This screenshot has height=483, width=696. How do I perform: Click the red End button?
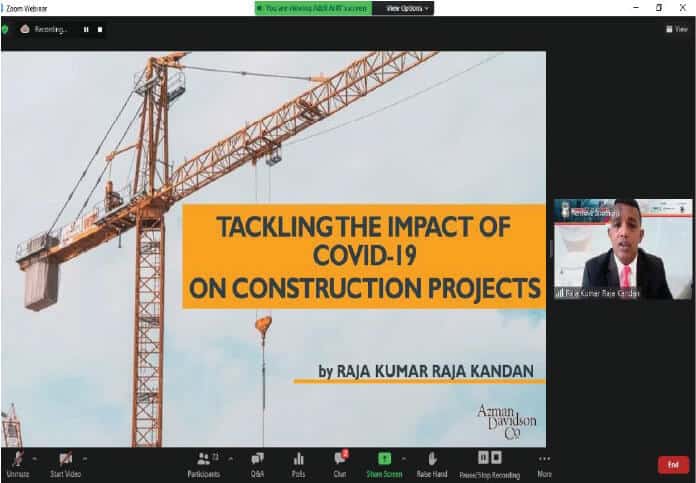[673, 465]
